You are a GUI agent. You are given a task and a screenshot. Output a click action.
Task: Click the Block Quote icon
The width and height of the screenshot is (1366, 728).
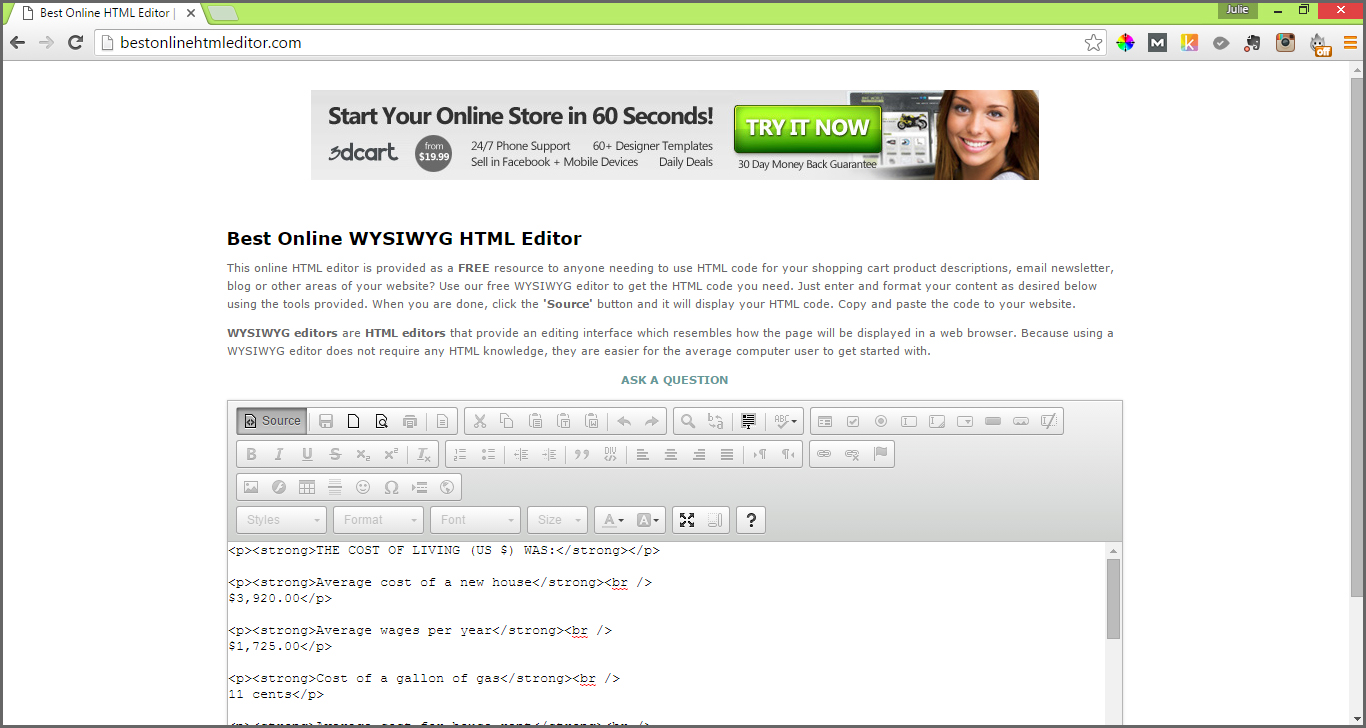point(582,454)
